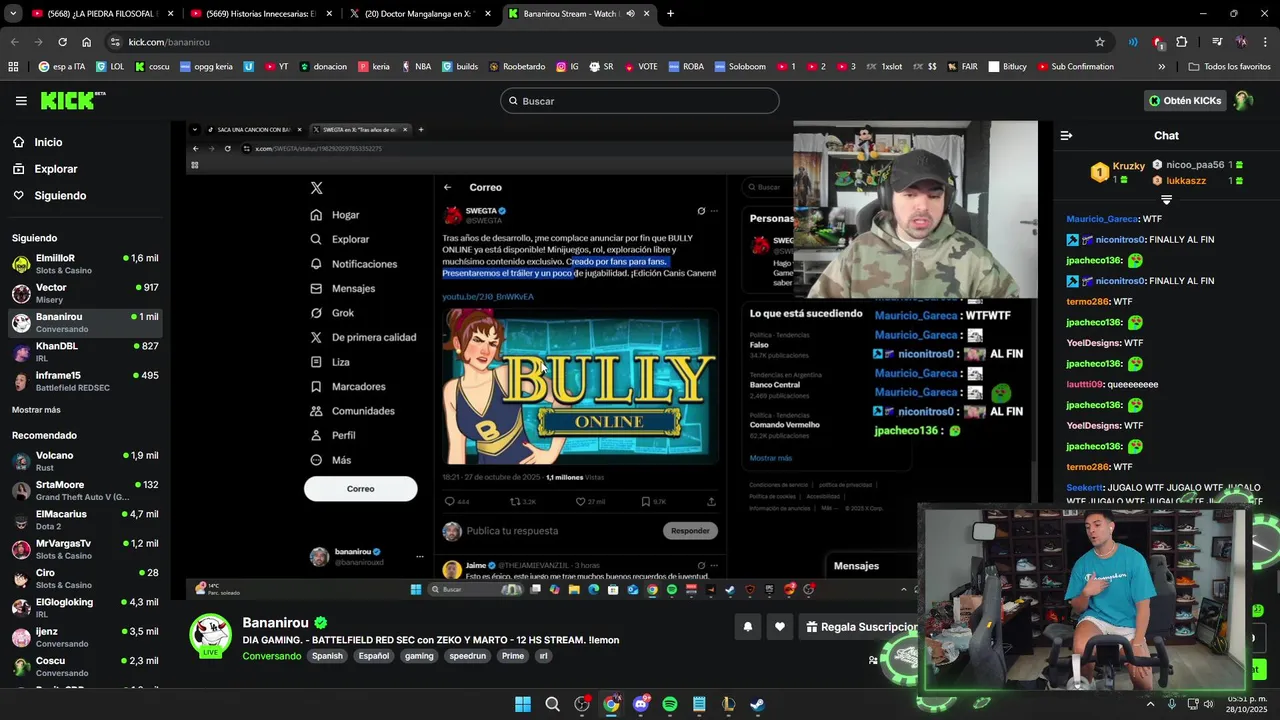The width and height of the screenshot is (1280, 720).
Task: Open Todos los favoritos folder
Action: coord(1229,67)
